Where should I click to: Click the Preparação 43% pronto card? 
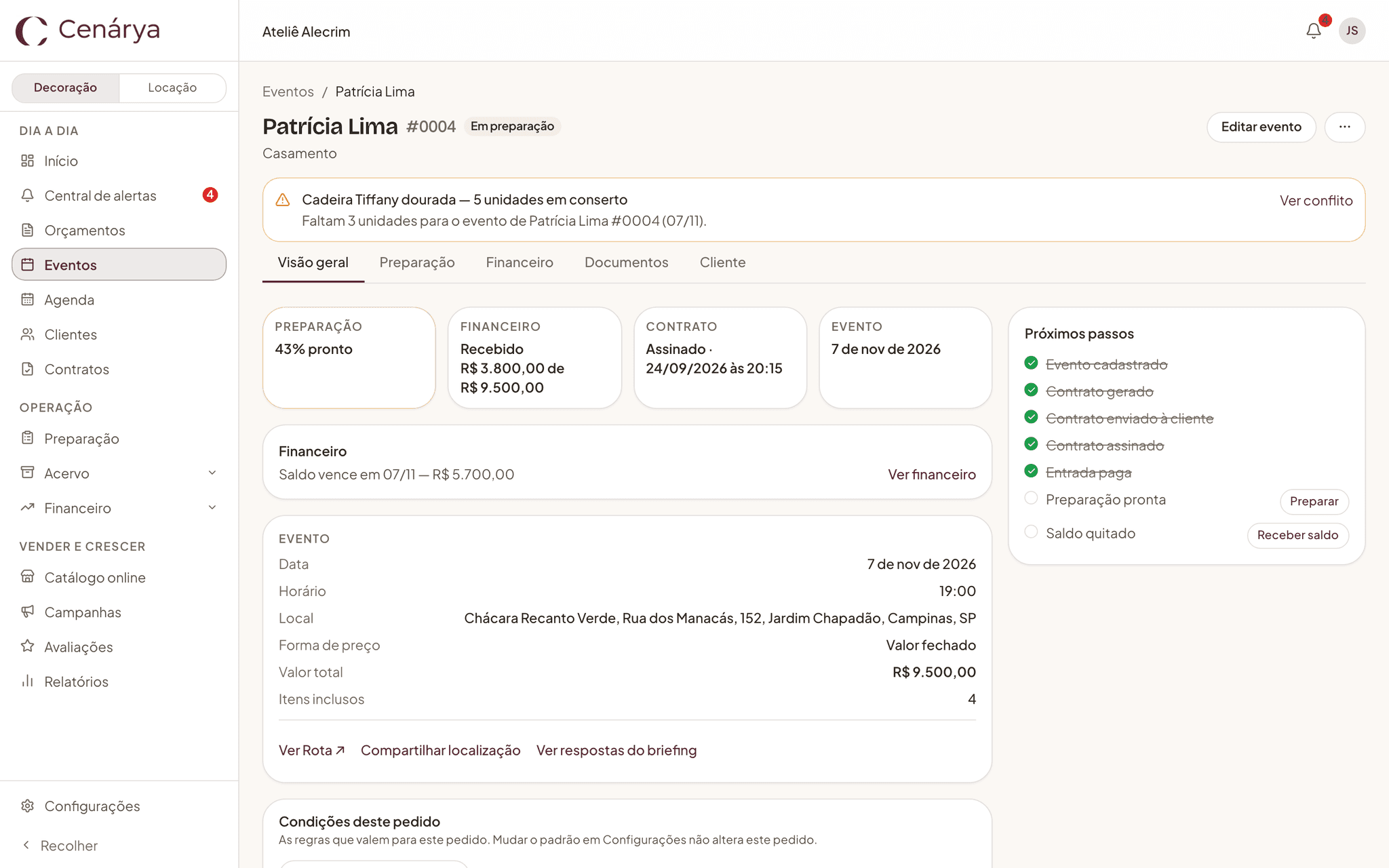[349, 358]
